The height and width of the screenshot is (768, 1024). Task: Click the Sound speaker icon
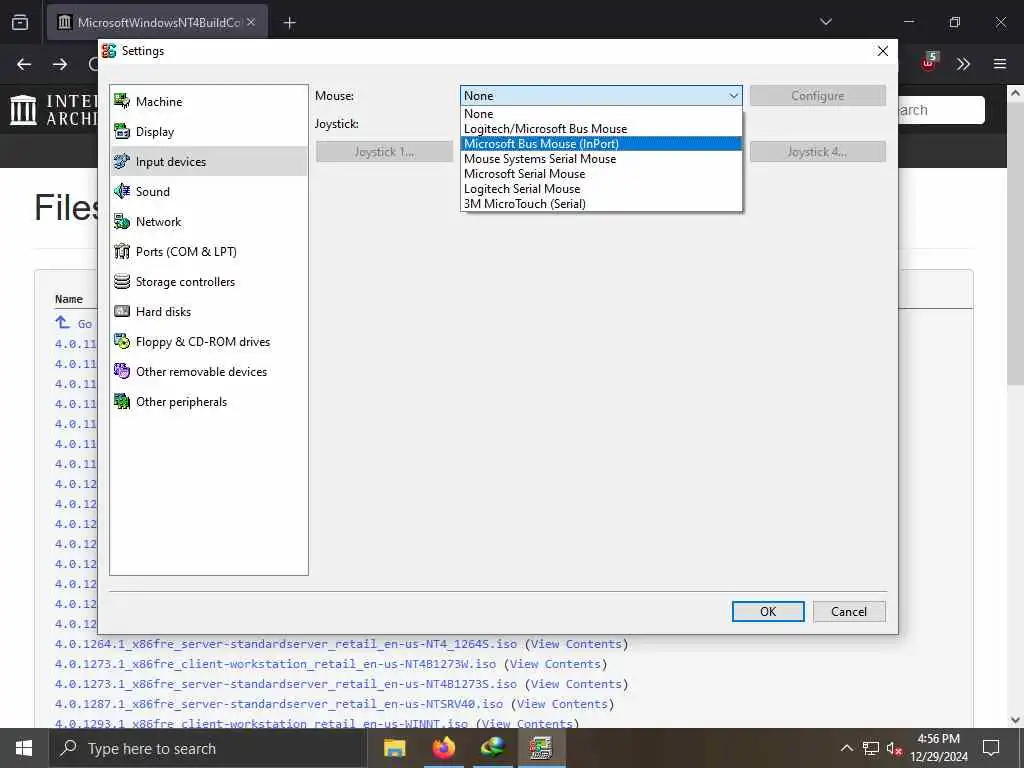tap(122, 191)
